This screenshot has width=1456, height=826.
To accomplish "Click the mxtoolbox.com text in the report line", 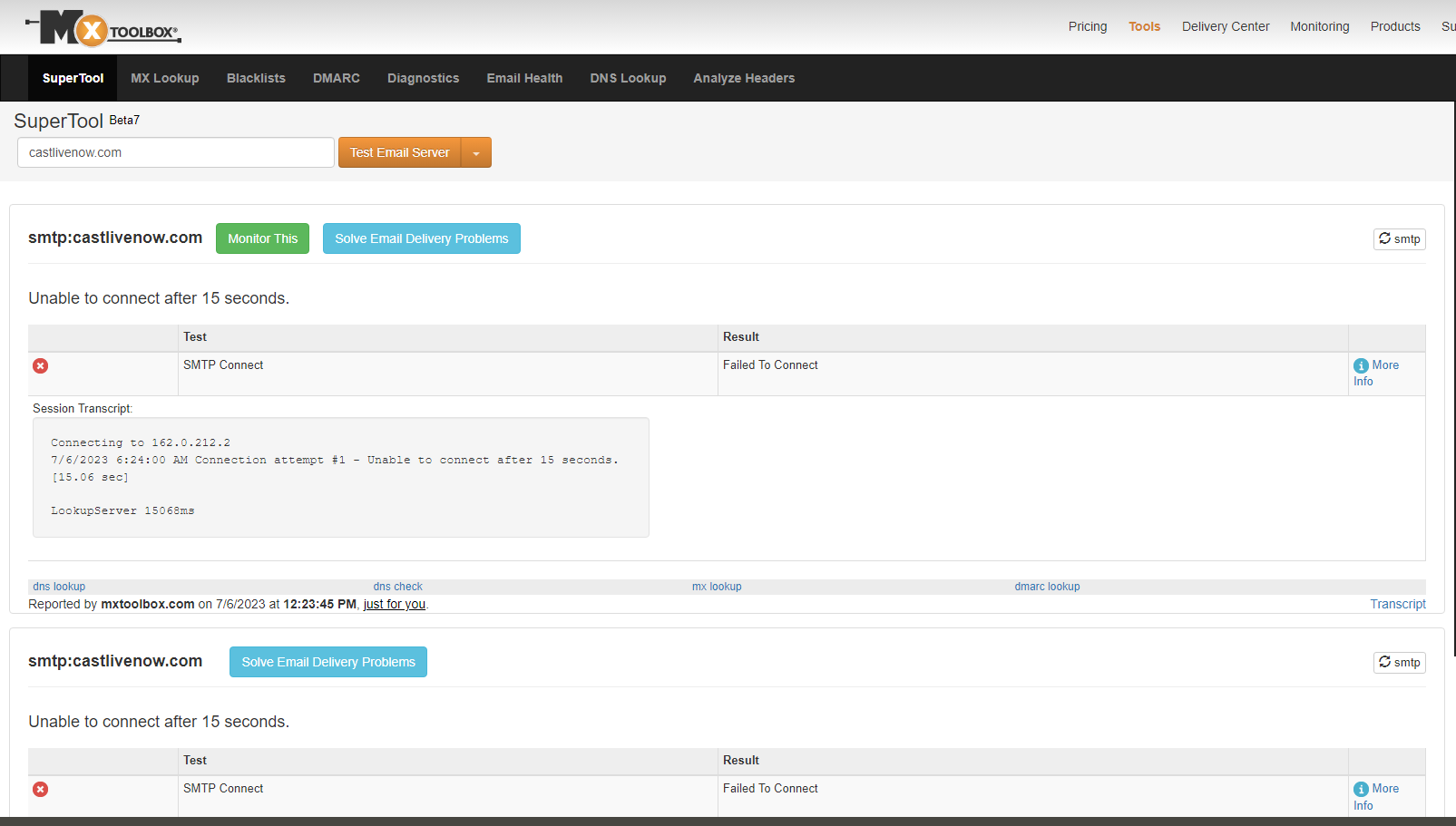I will [x=148, y=604].
